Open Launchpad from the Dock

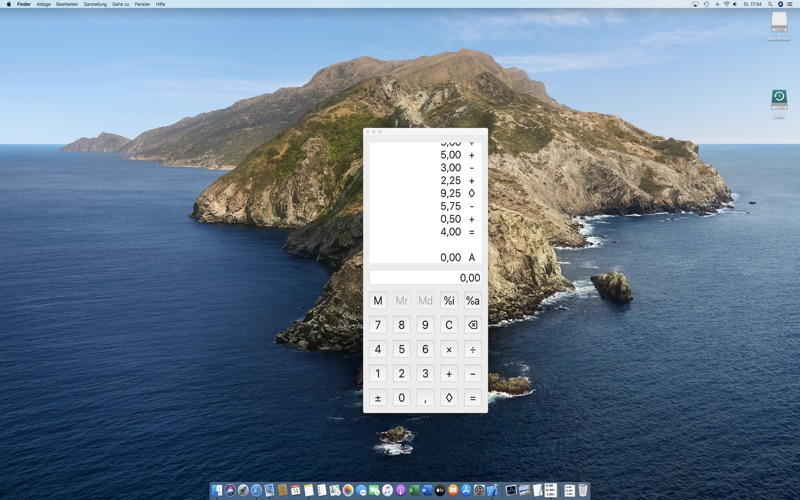(x=243, y=490)
